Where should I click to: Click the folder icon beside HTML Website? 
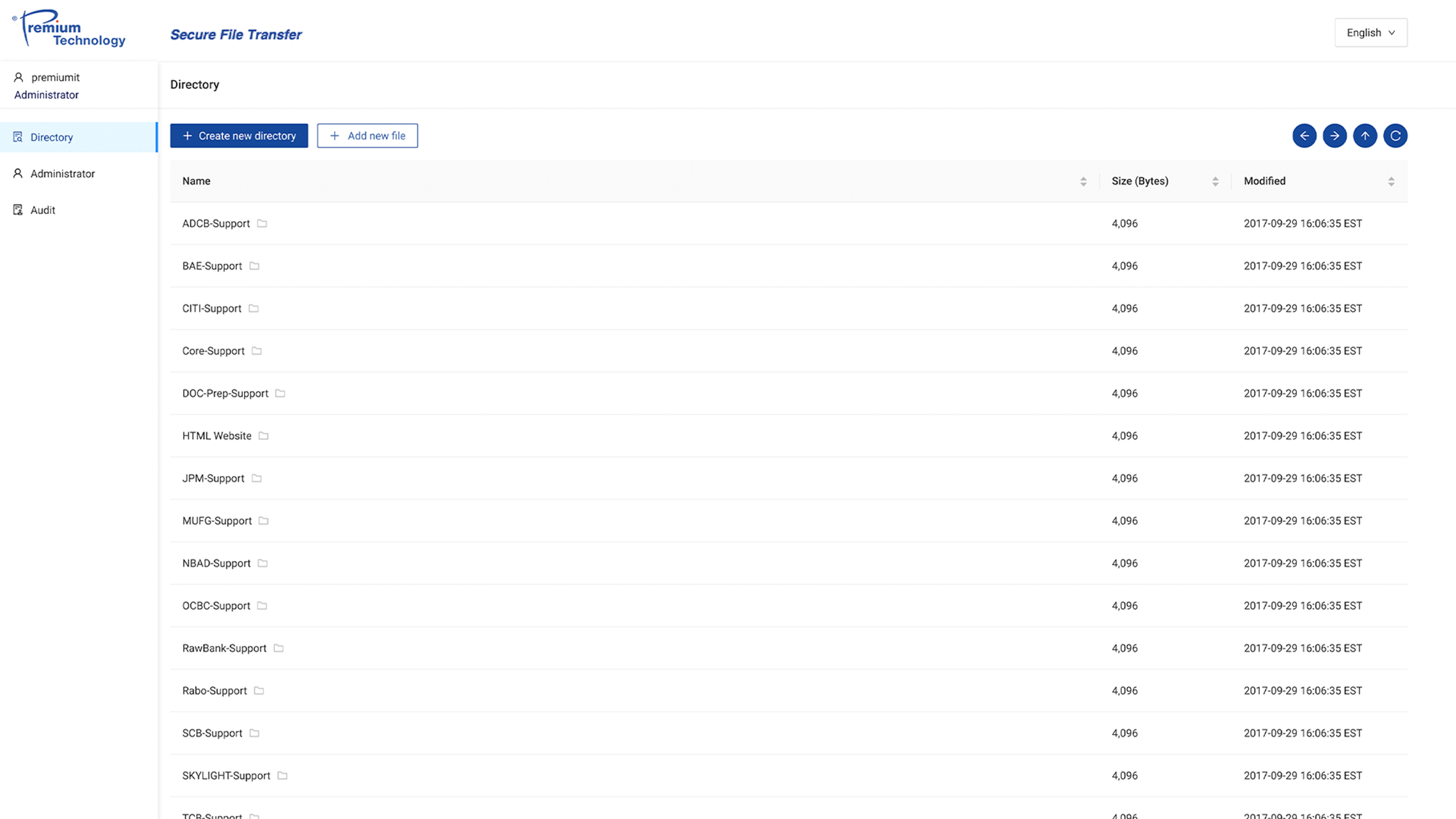pos(263,436)
